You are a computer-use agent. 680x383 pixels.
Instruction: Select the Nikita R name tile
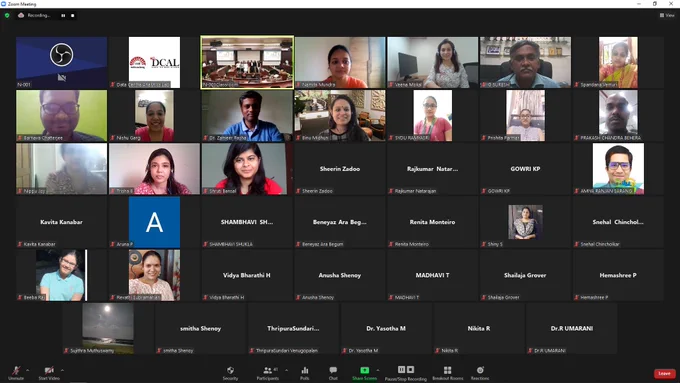click(479, 329)
